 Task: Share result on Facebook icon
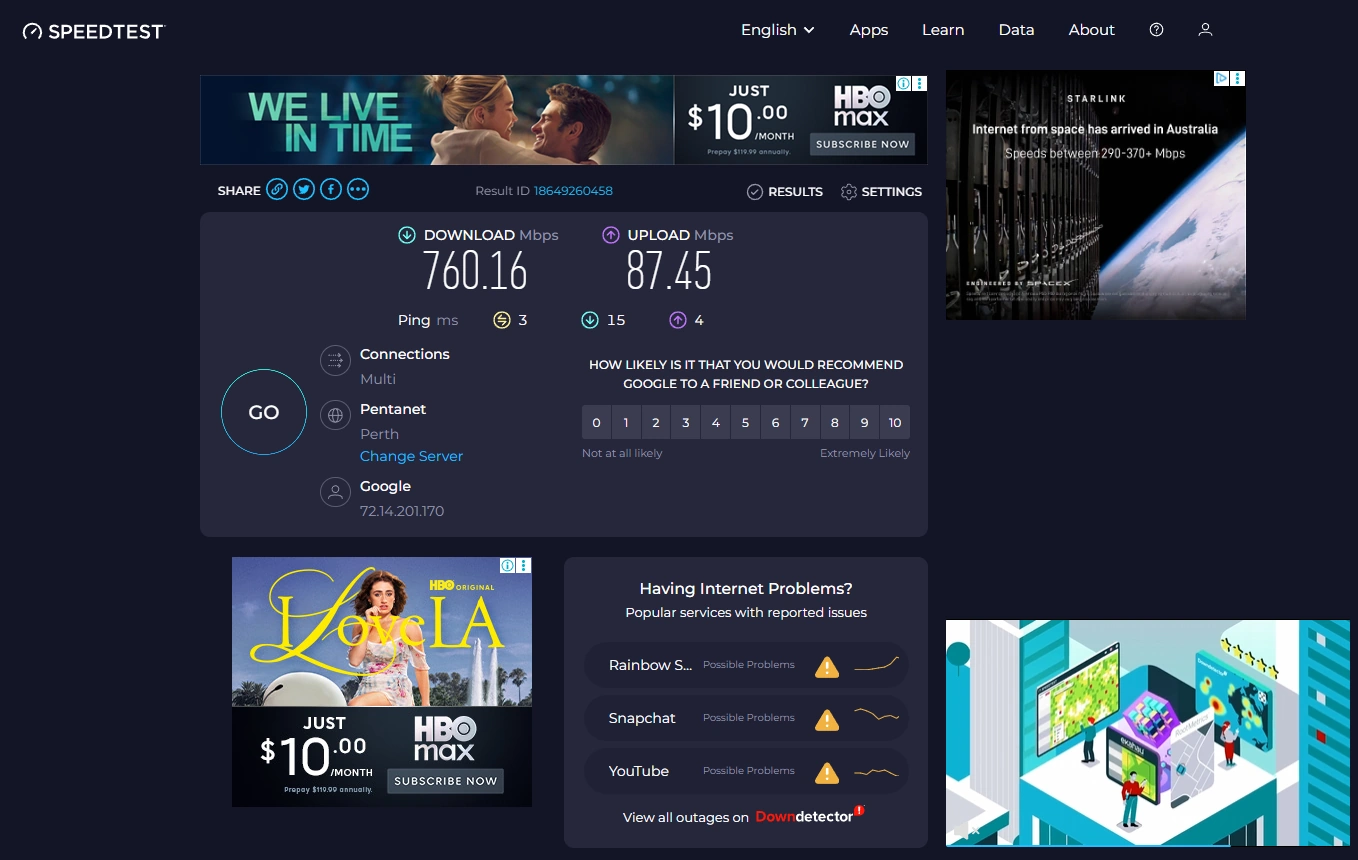click(x=331, y=190)
